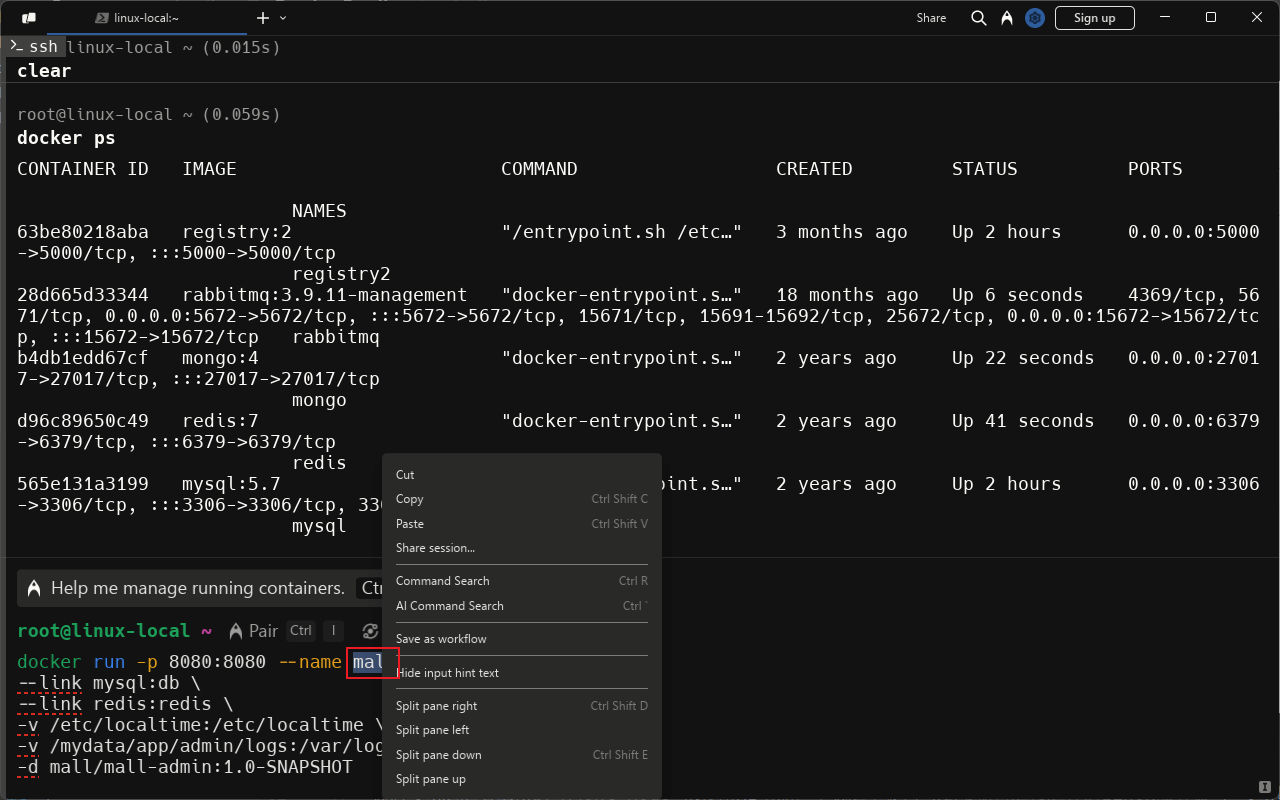
Task: Open Warp AI icon in title bar
Action: 1007,18
